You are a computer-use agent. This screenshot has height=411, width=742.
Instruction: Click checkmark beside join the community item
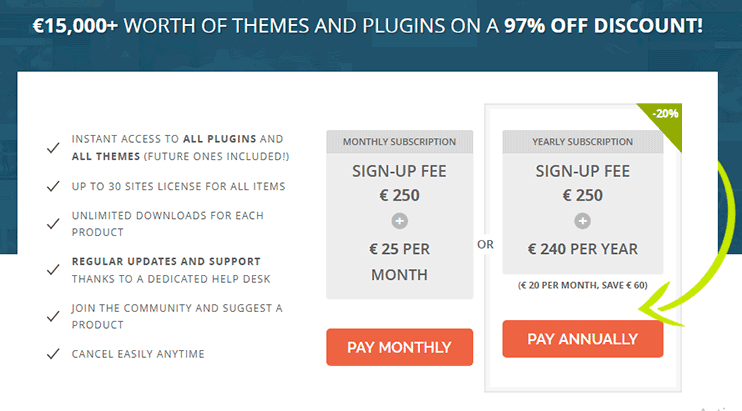point(53,316)
